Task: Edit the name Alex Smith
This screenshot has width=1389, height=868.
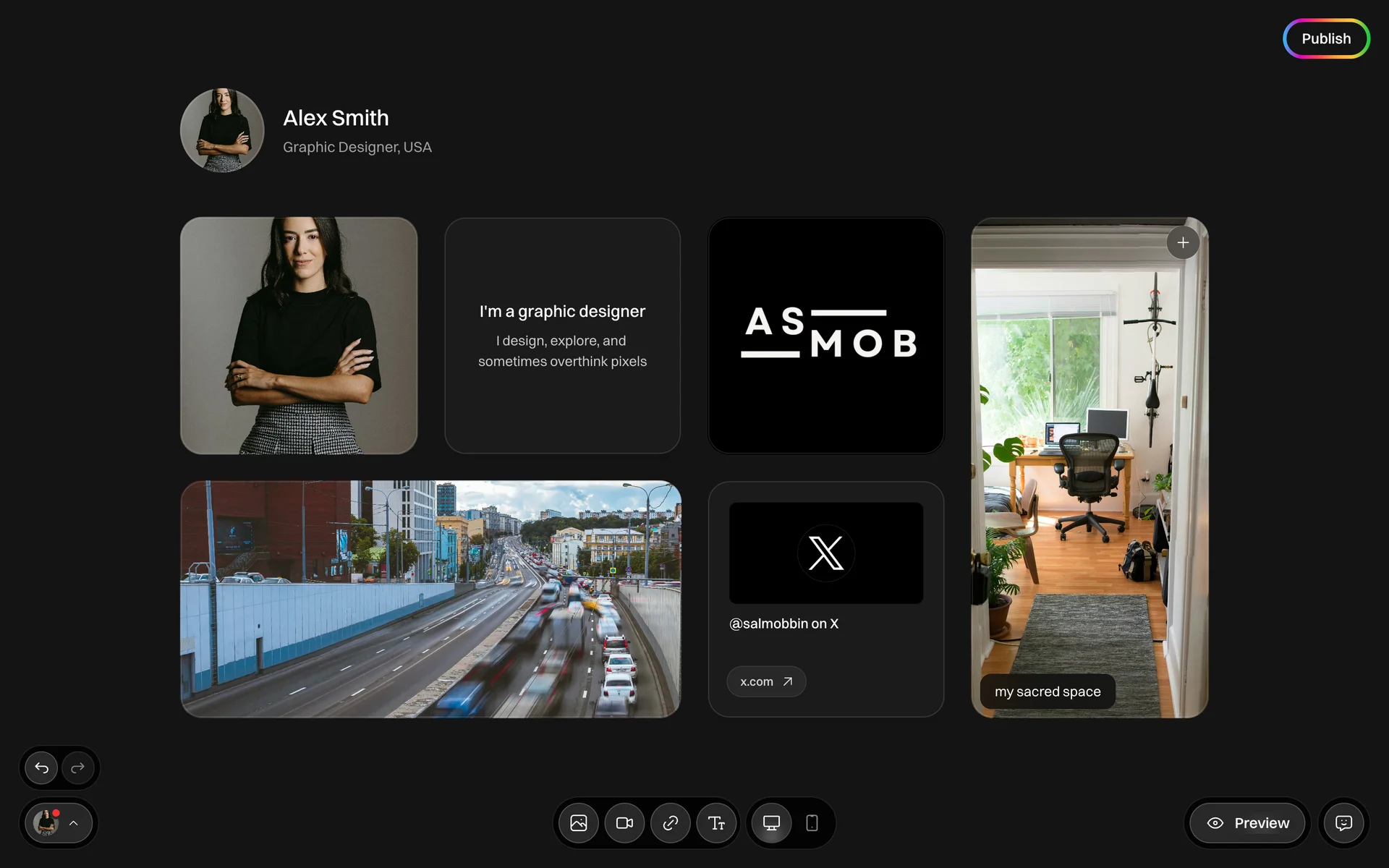Action: pyautogui.click(x=336, y=118)
